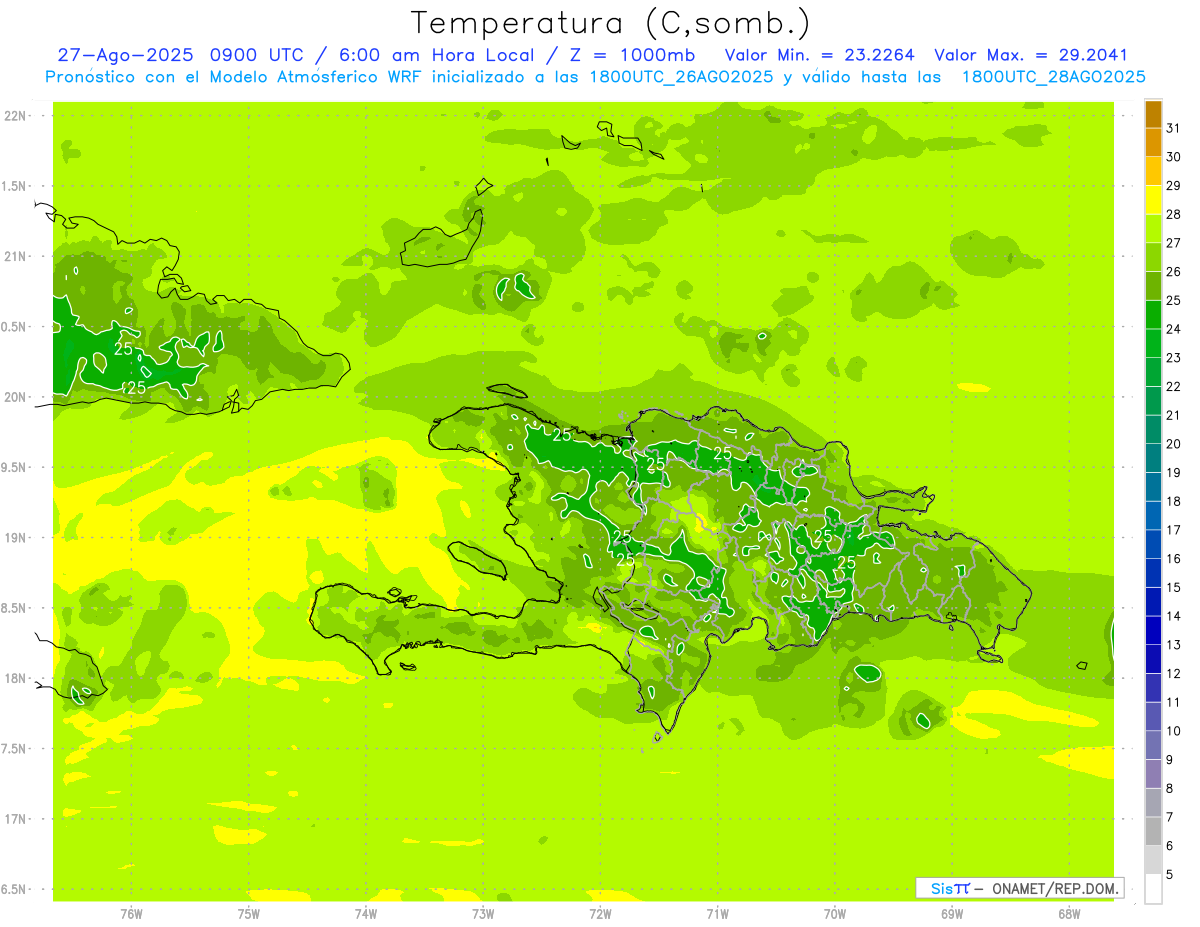The image size is (1200, 927).
Task: Click the map title "Temperatura (C,somb.)"
Action: 611,24
